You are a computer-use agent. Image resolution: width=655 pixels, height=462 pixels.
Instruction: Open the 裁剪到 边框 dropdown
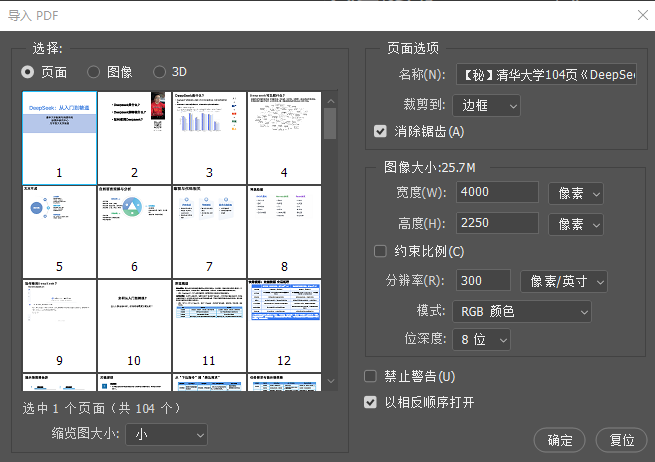pos(487,106)
